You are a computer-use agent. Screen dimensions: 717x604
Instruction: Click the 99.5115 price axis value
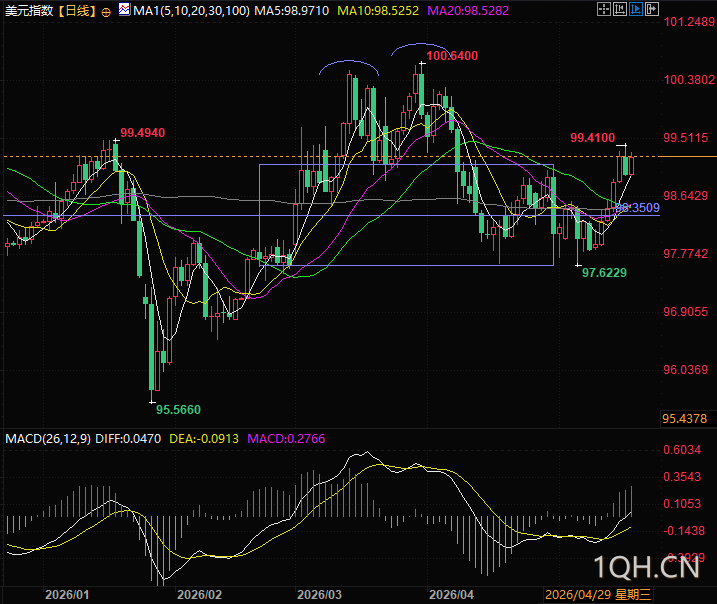coord(685,138)
